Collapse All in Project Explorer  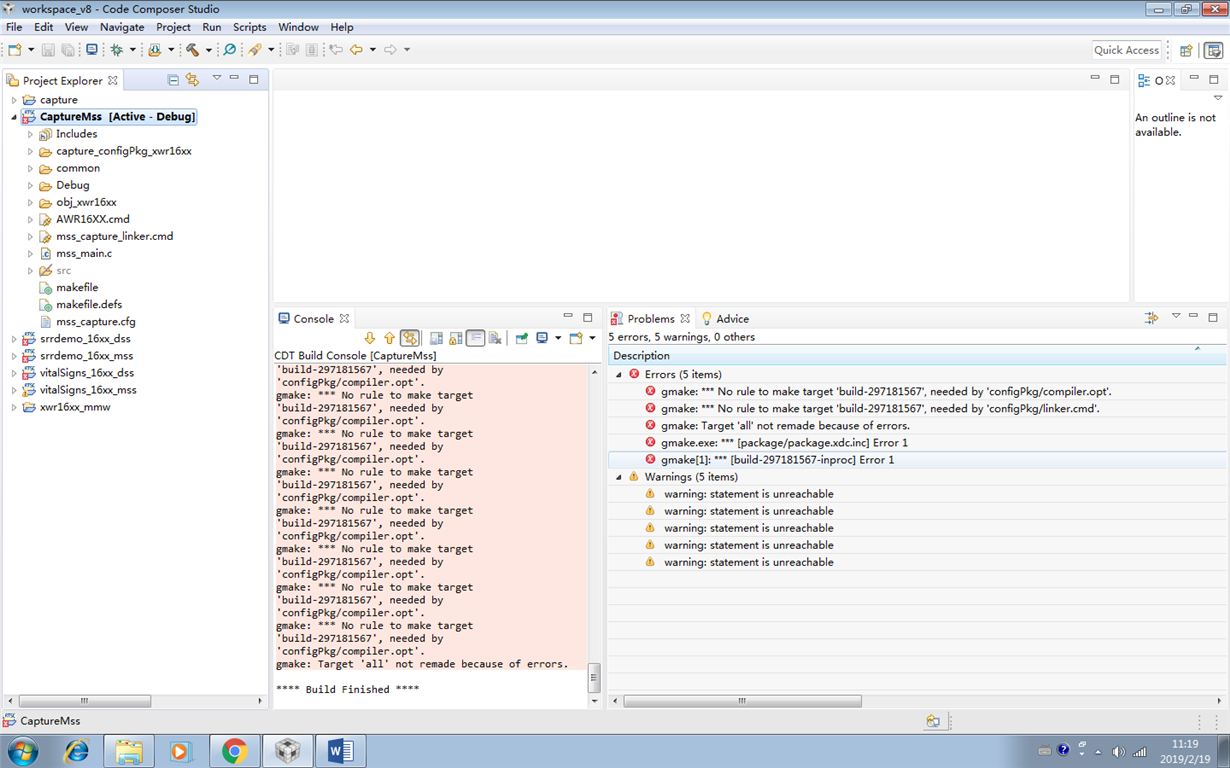(173, 80)
